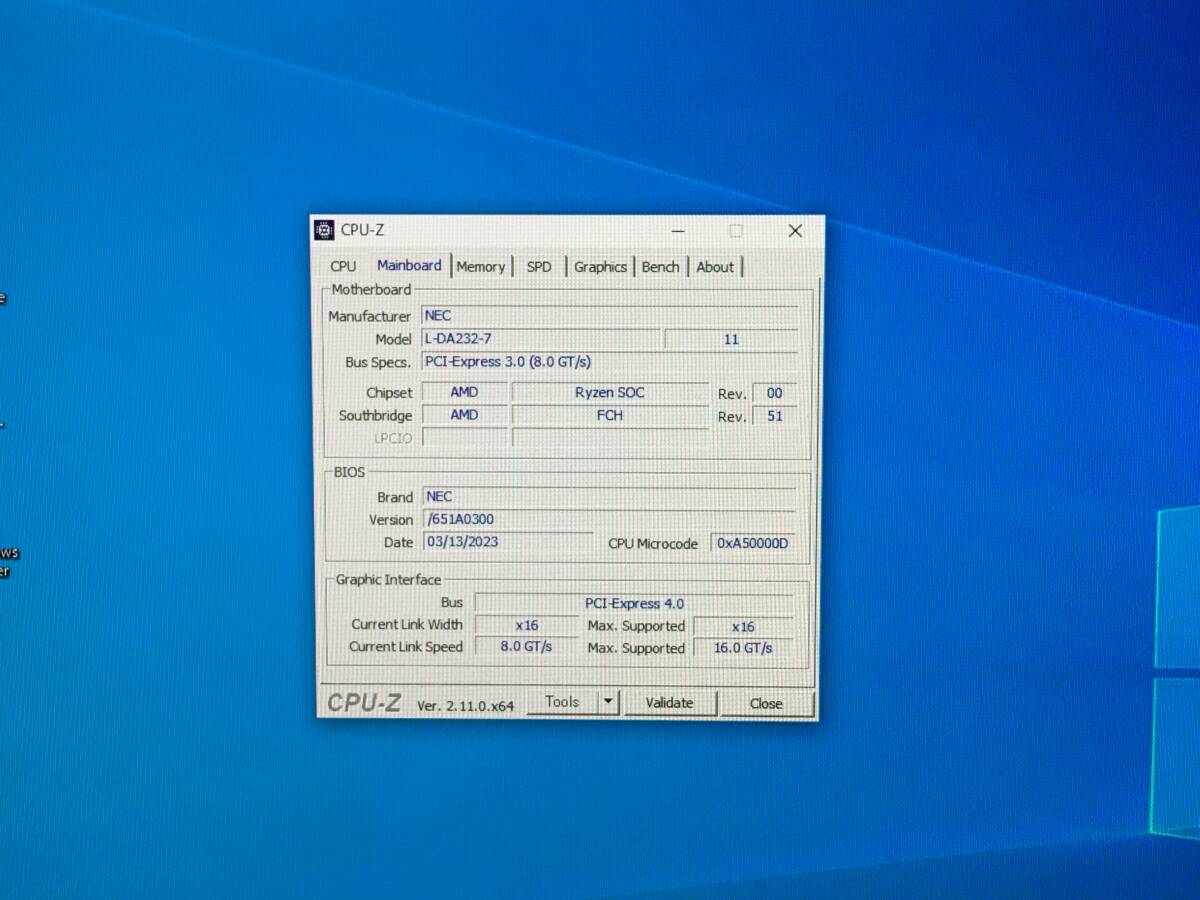This screenshot has width=1200, height=900.
Task: Click Current Link Speed 8.0 GT/s value
Action: [526, 647]
